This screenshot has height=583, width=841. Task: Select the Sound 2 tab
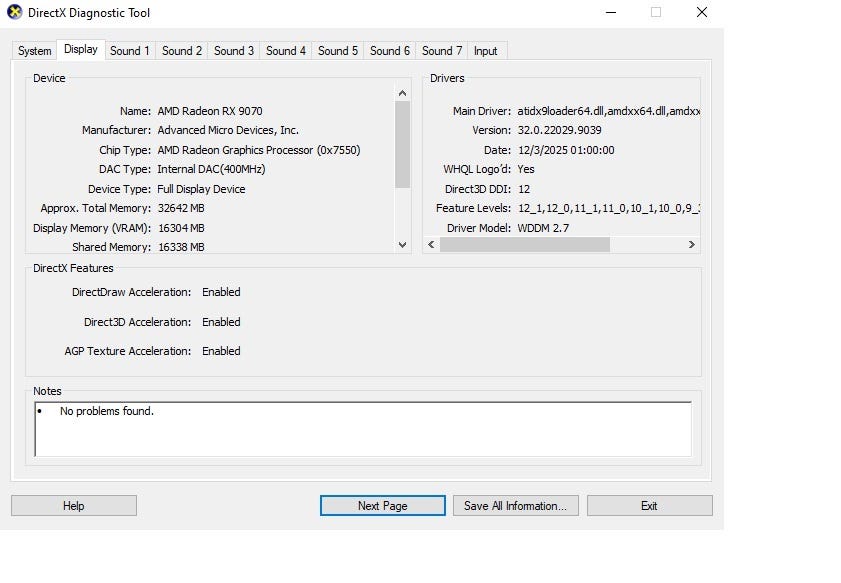(182, 51)
